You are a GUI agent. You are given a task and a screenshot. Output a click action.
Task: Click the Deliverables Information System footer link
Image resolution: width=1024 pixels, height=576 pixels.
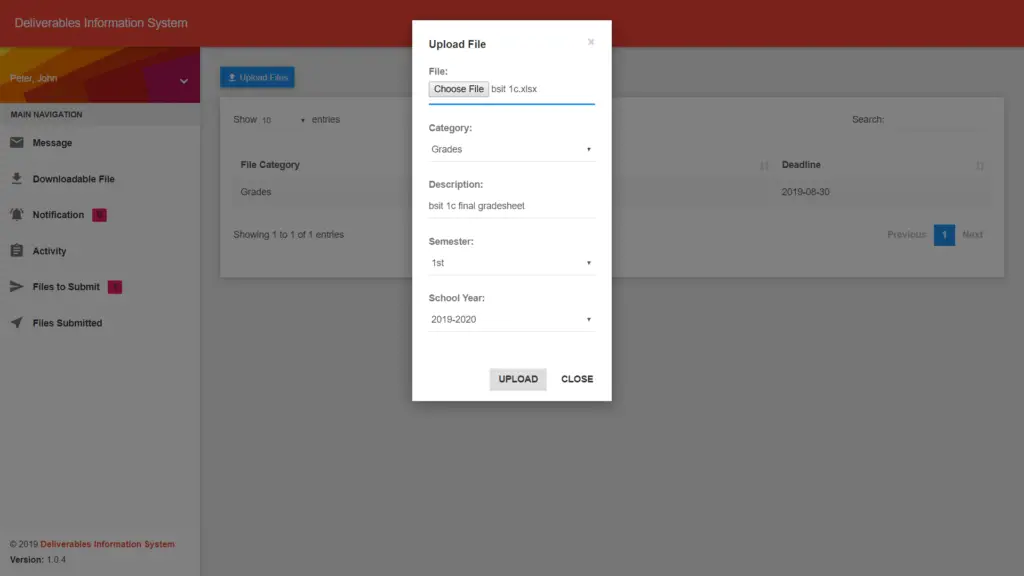tap(105, 543)
